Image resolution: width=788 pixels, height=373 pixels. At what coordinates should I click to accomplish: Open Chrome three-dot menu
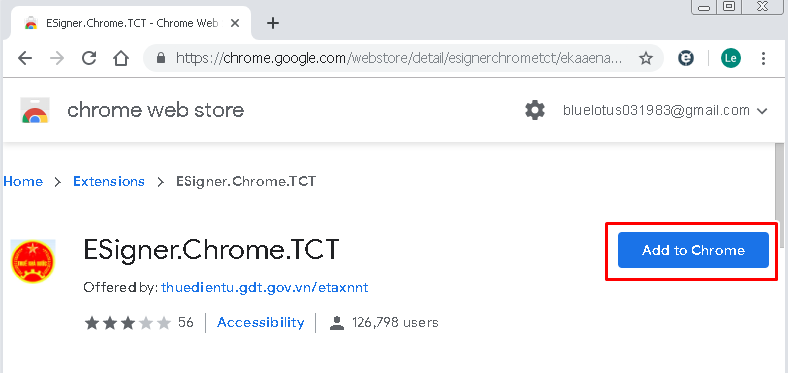[x=763, y=58]
